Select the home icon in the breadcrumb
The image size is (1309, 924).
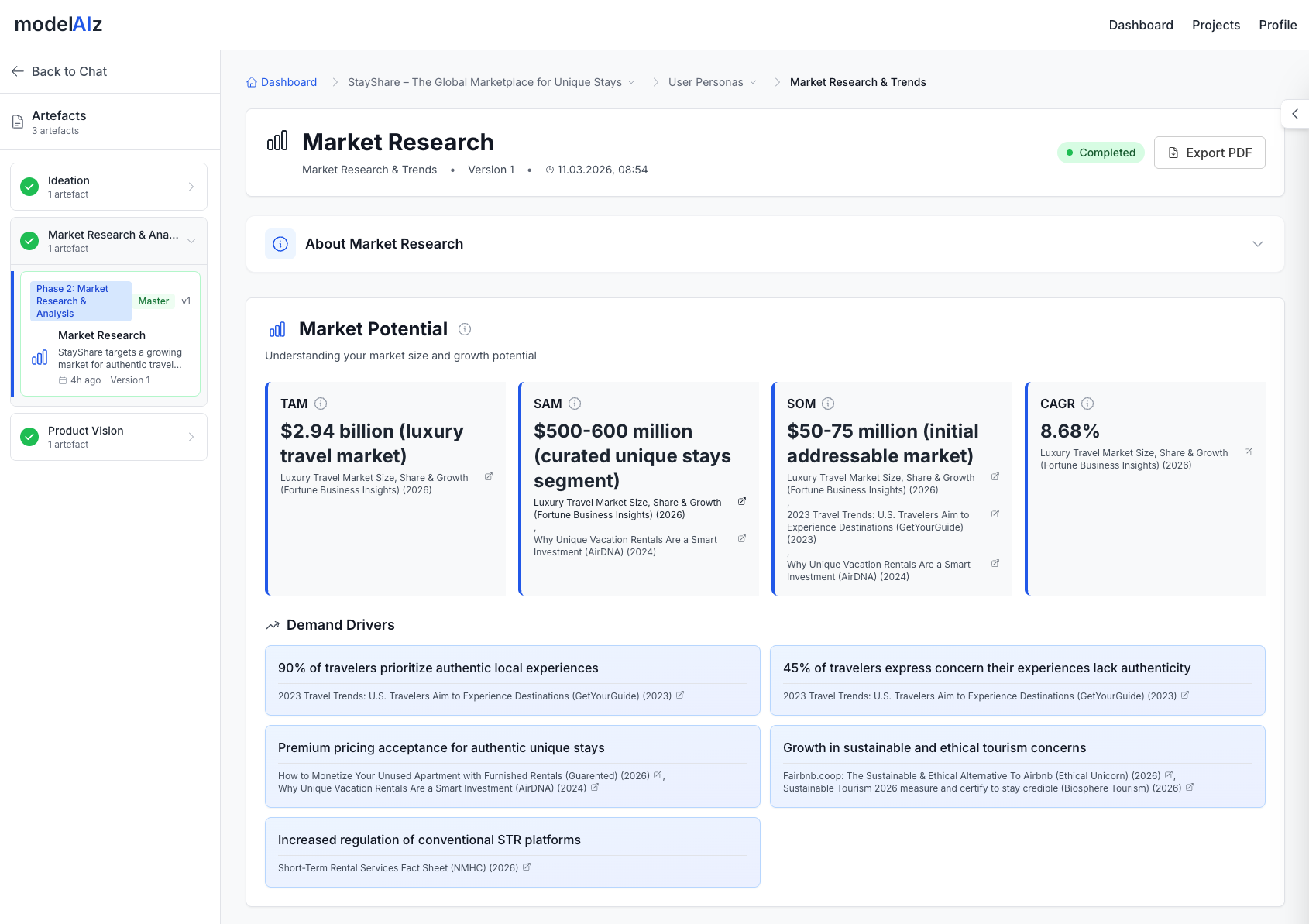251,81
